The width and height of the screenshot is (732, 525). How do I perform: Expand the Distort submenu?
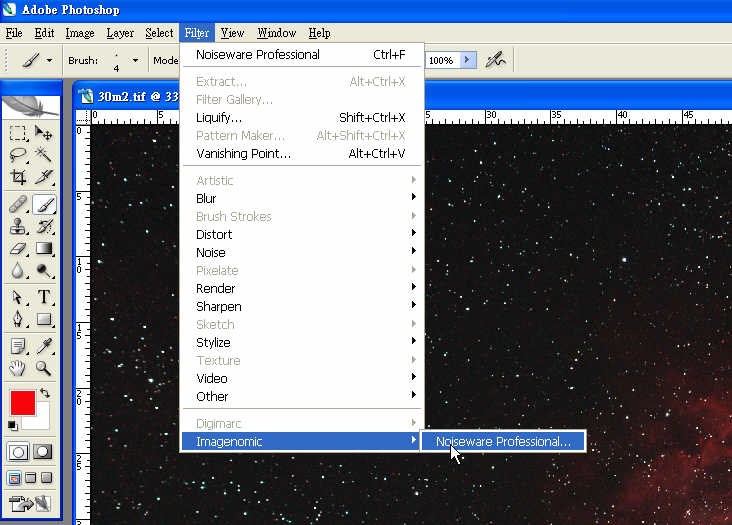[303, 234]
